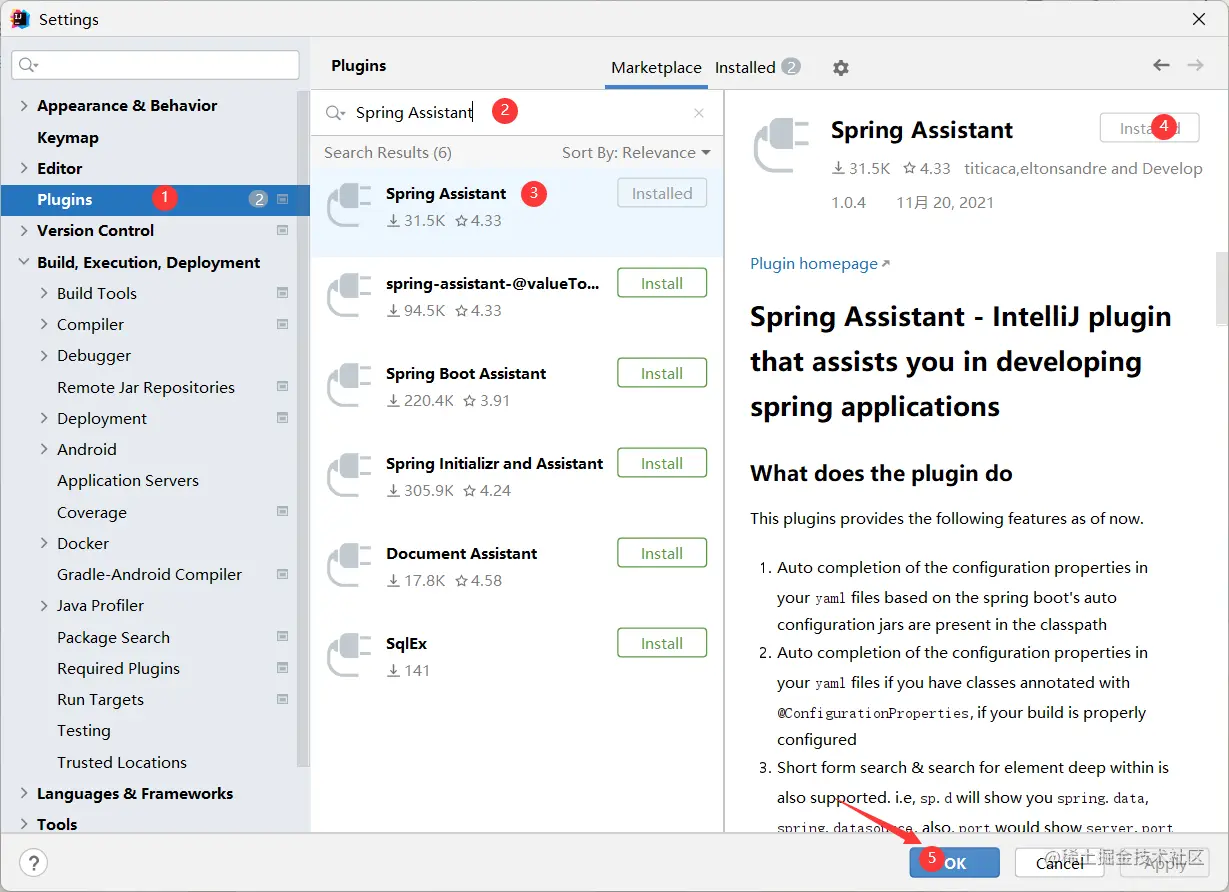Click the settings search magnifier icon
This screenshot has width=1229, height=892.
(x=28, y=65)
